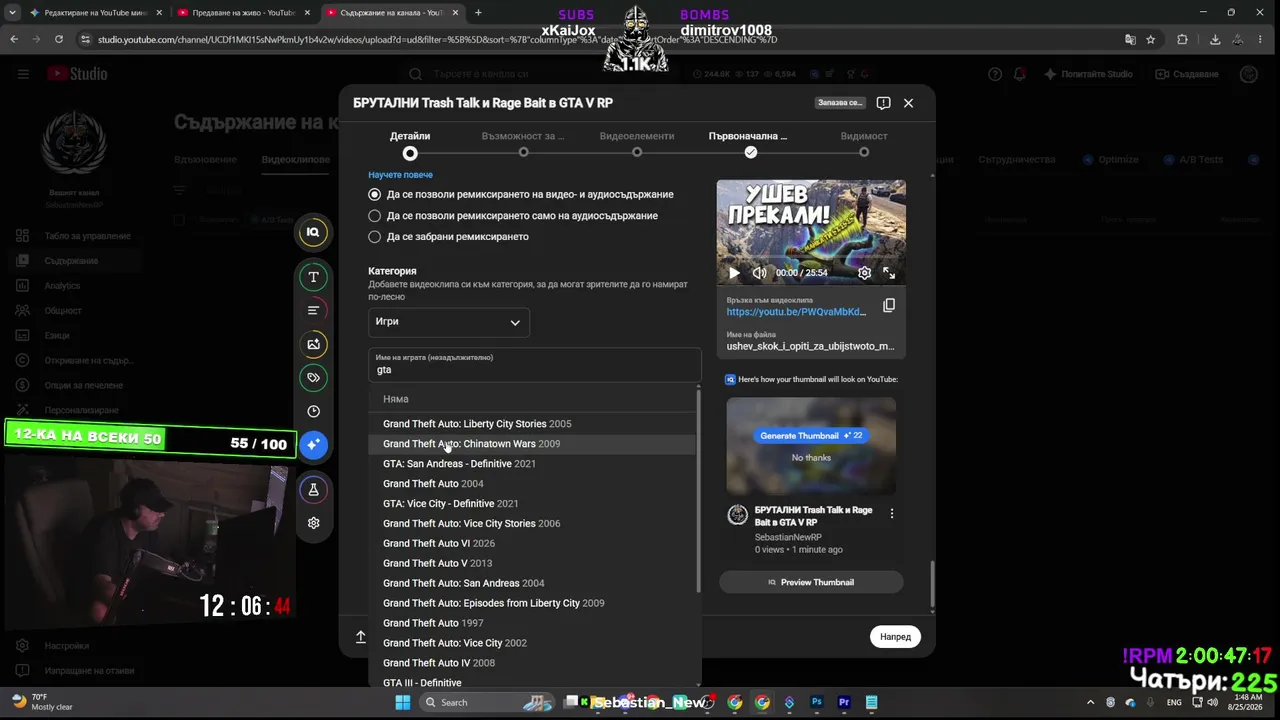Image resolution: width=1280 pixels, height=720 pixels.
Task: Click the dialog's right-side scrollbar
Action: 932,583
